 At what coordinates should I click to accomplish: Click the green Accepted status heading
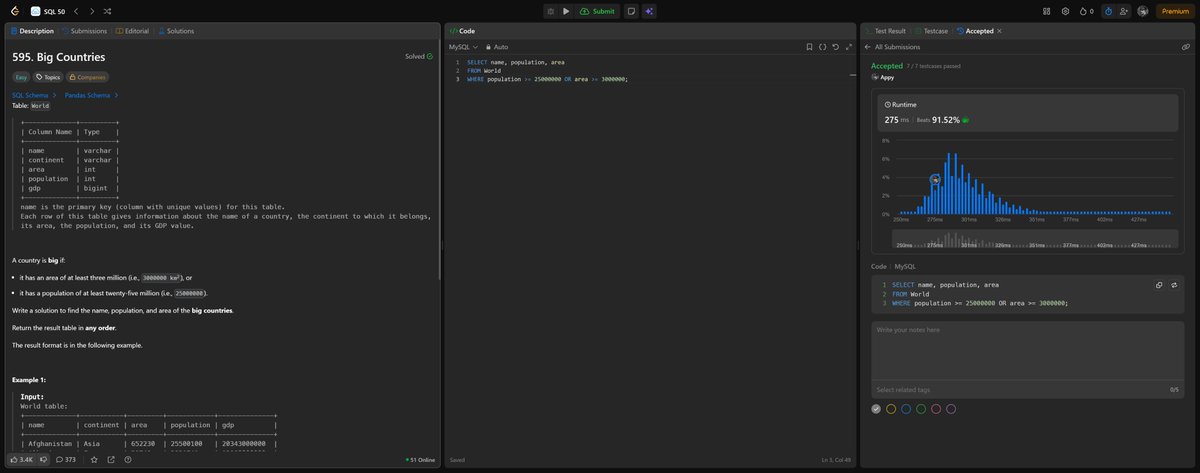887,66
